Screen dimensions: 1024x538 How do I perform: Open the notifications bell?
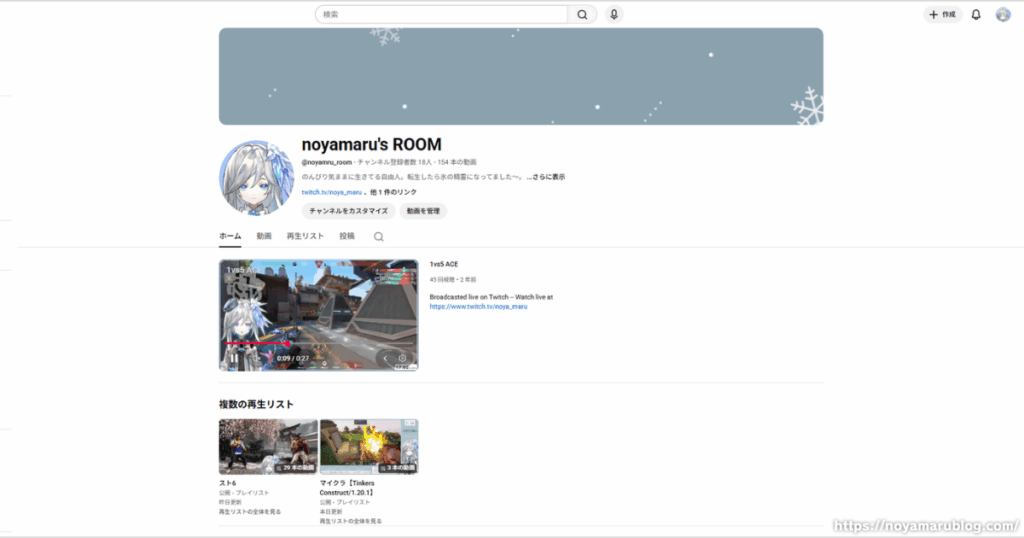[x=976, y=15]
